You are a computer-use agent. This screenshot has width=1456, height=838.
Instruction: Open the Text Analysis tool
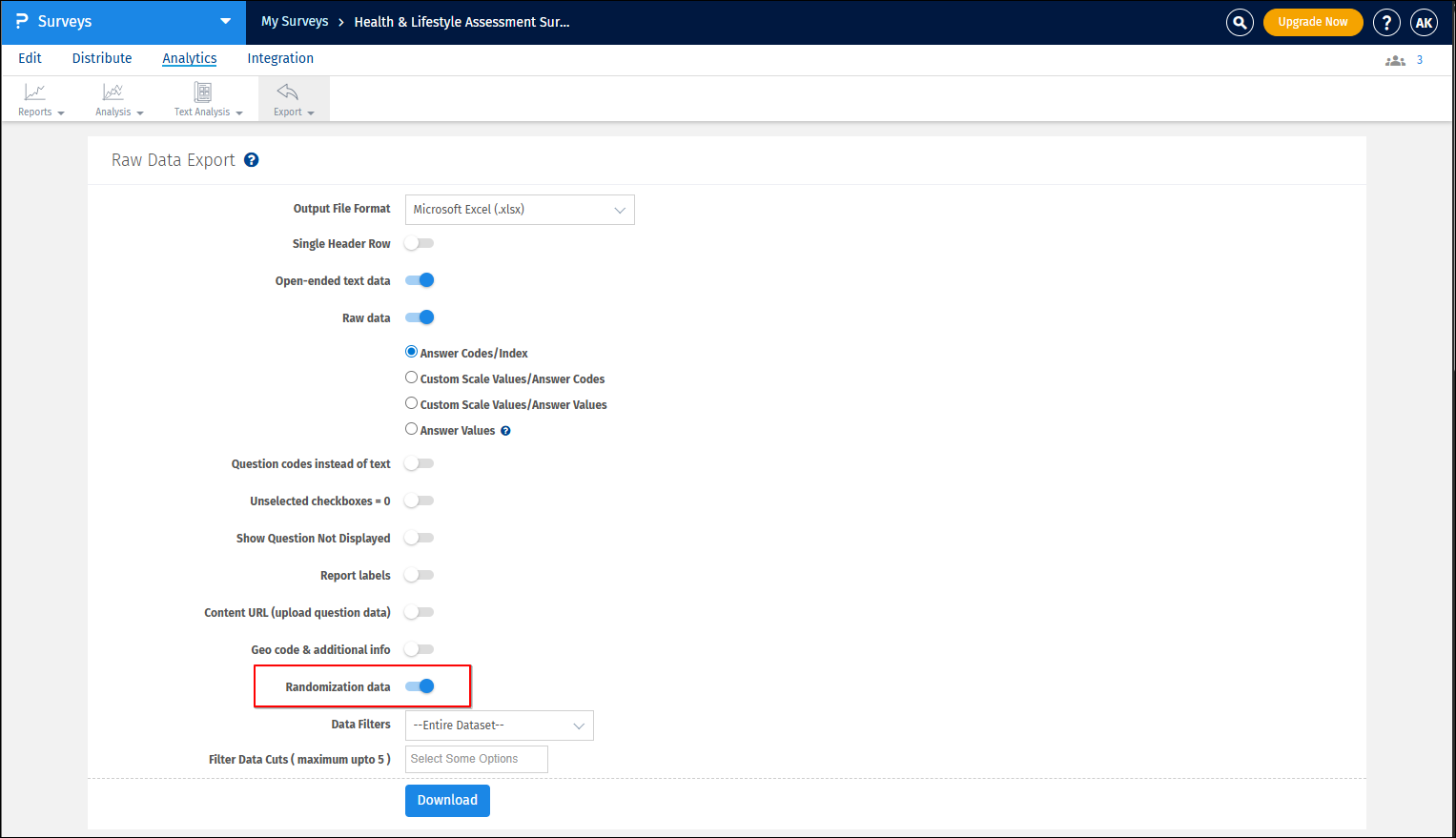(x=202, y=98)
